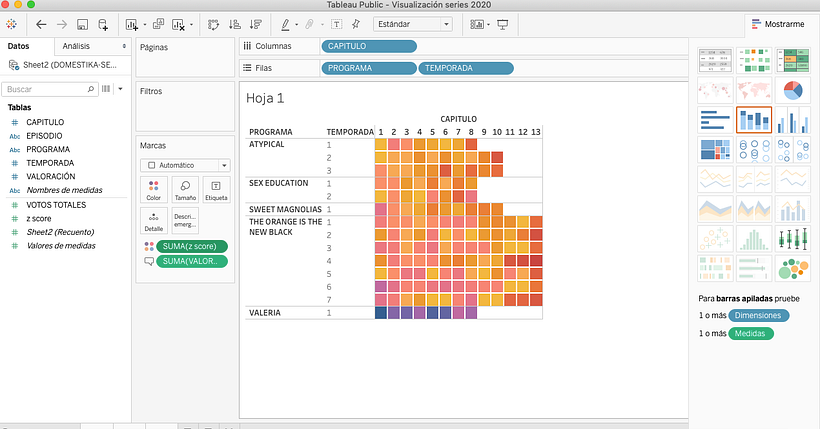Select the VALORACIÓN field
The image size is (820, 429).
[51, 176]
